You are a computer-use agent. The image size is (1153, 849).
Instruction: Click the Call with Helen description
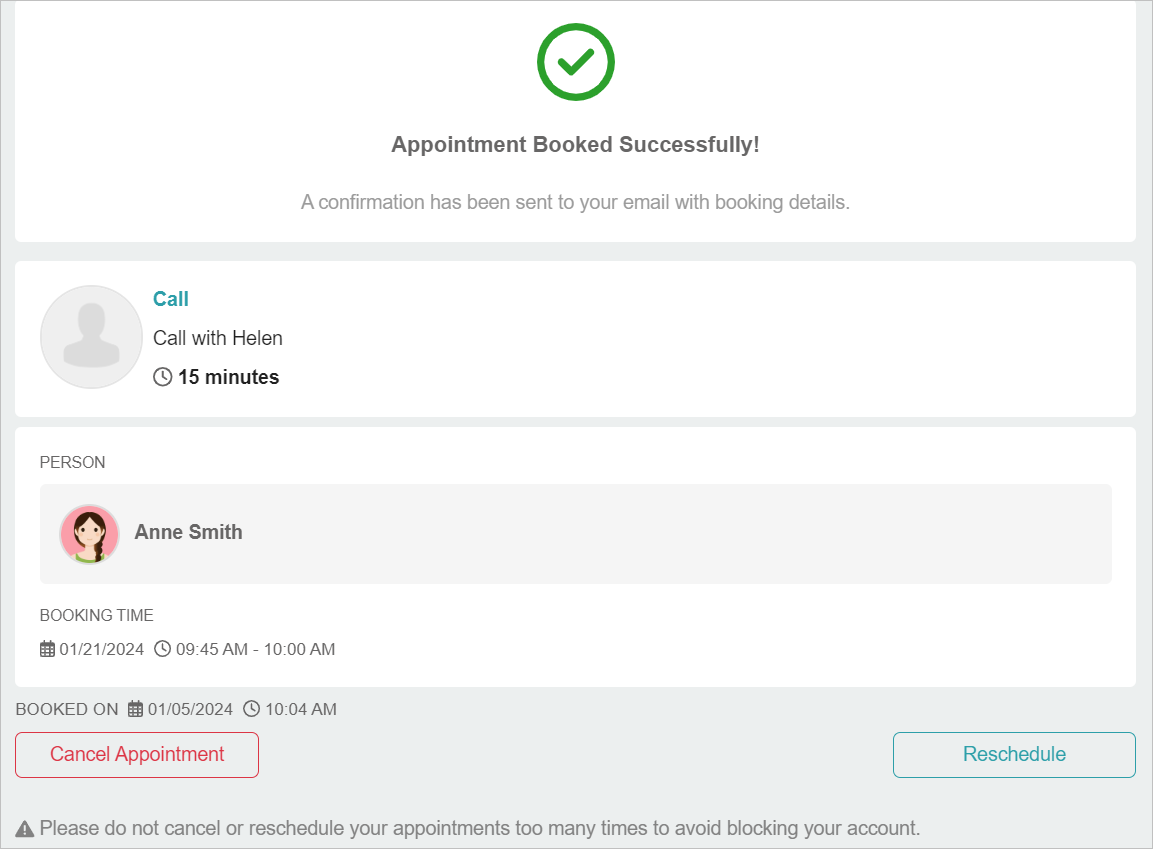pyautogui.click(x=218, y=338)
